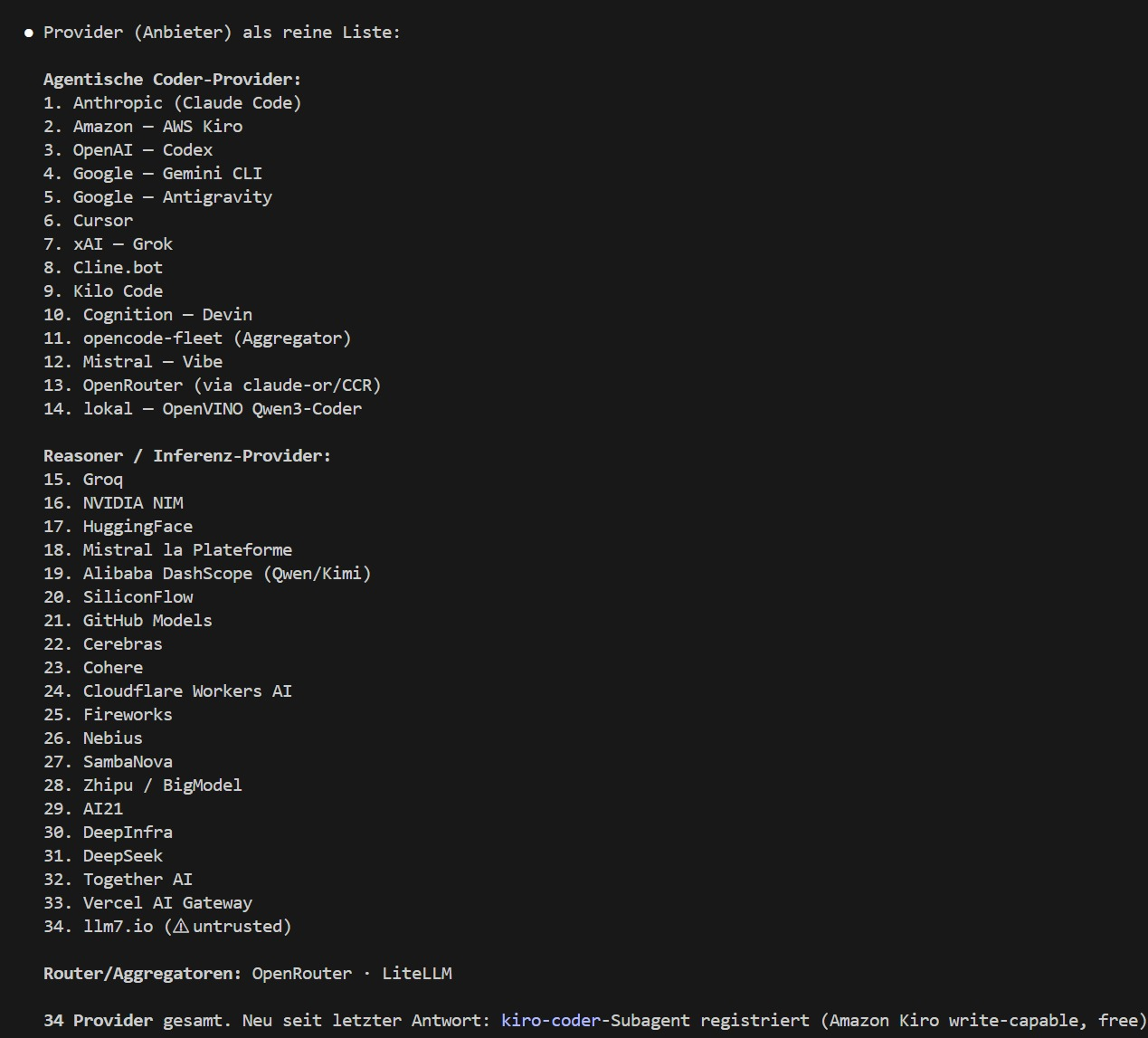
Task: Select list entry 'Mistral la Plateforme'
Action: [187, 549]
